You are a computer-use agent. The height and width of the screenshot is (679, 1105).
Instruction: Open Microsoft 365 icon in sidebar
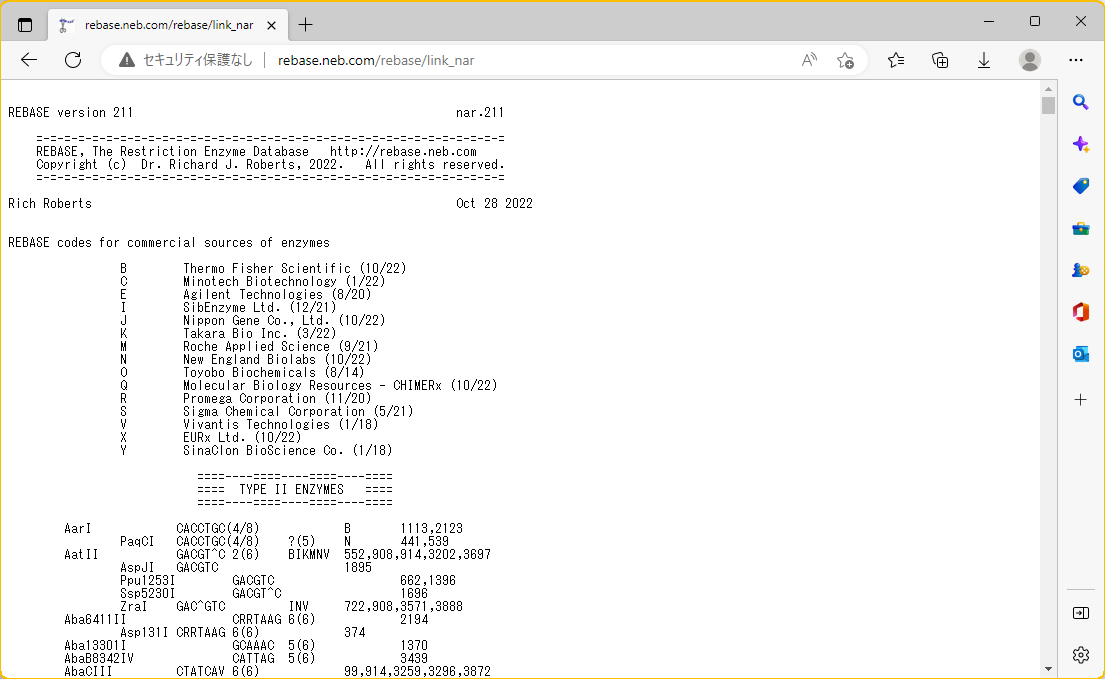[x=1080, y=311]
